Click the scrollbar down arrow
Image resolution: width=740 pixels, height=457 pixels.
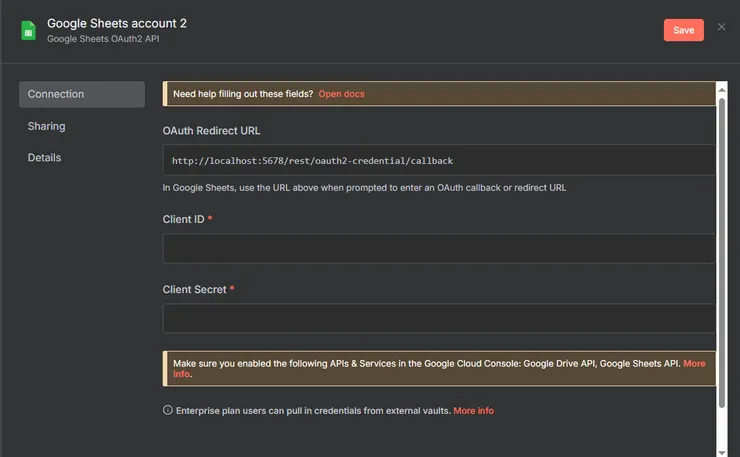722,452
